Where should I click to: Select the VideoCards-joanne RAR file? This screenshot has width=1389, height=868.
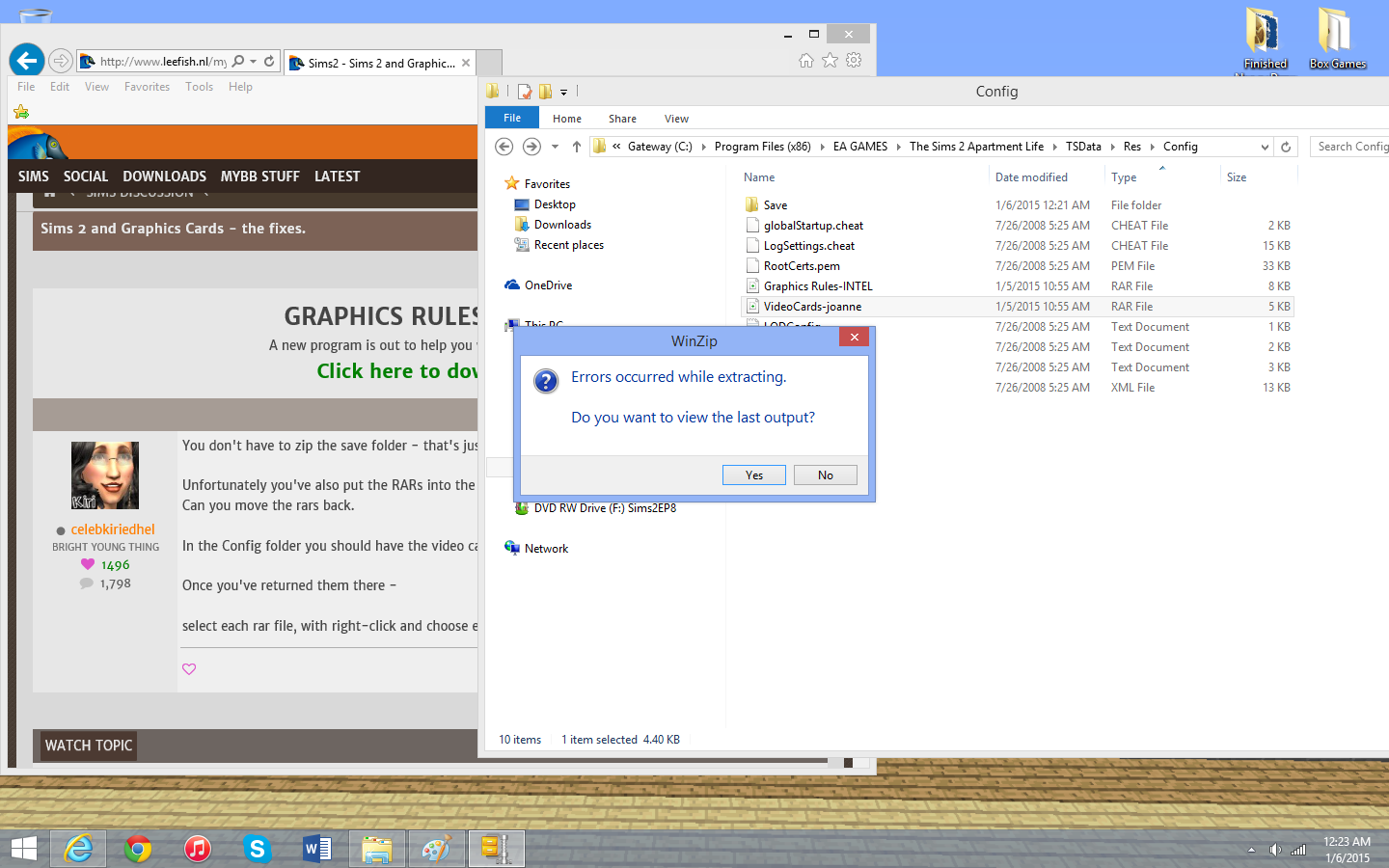(x=812, y=307)
